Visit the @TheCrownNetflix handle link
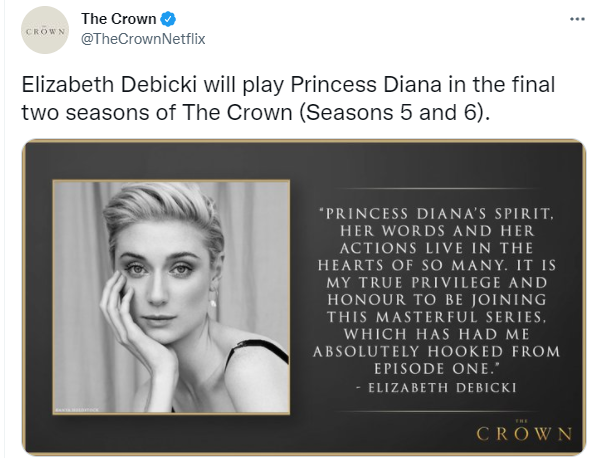The image size is (603, 458). (143, 39)
